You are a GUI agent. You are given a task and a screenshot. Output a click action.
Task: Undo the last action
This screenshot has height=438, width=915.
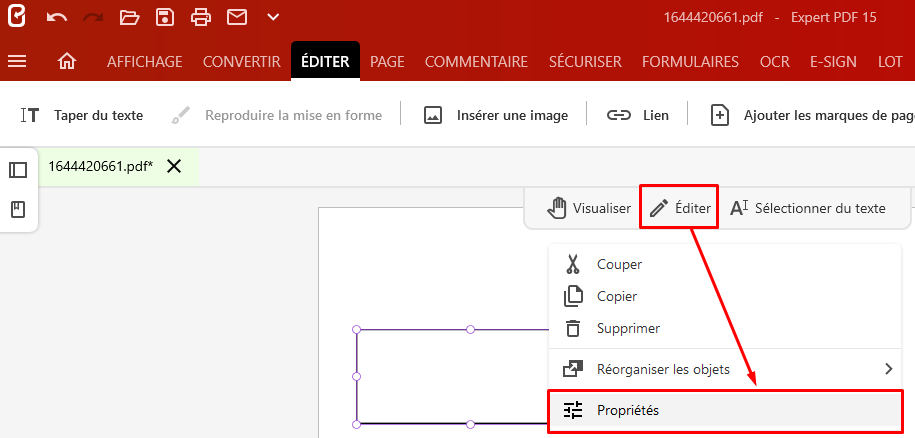click(57, 17)
